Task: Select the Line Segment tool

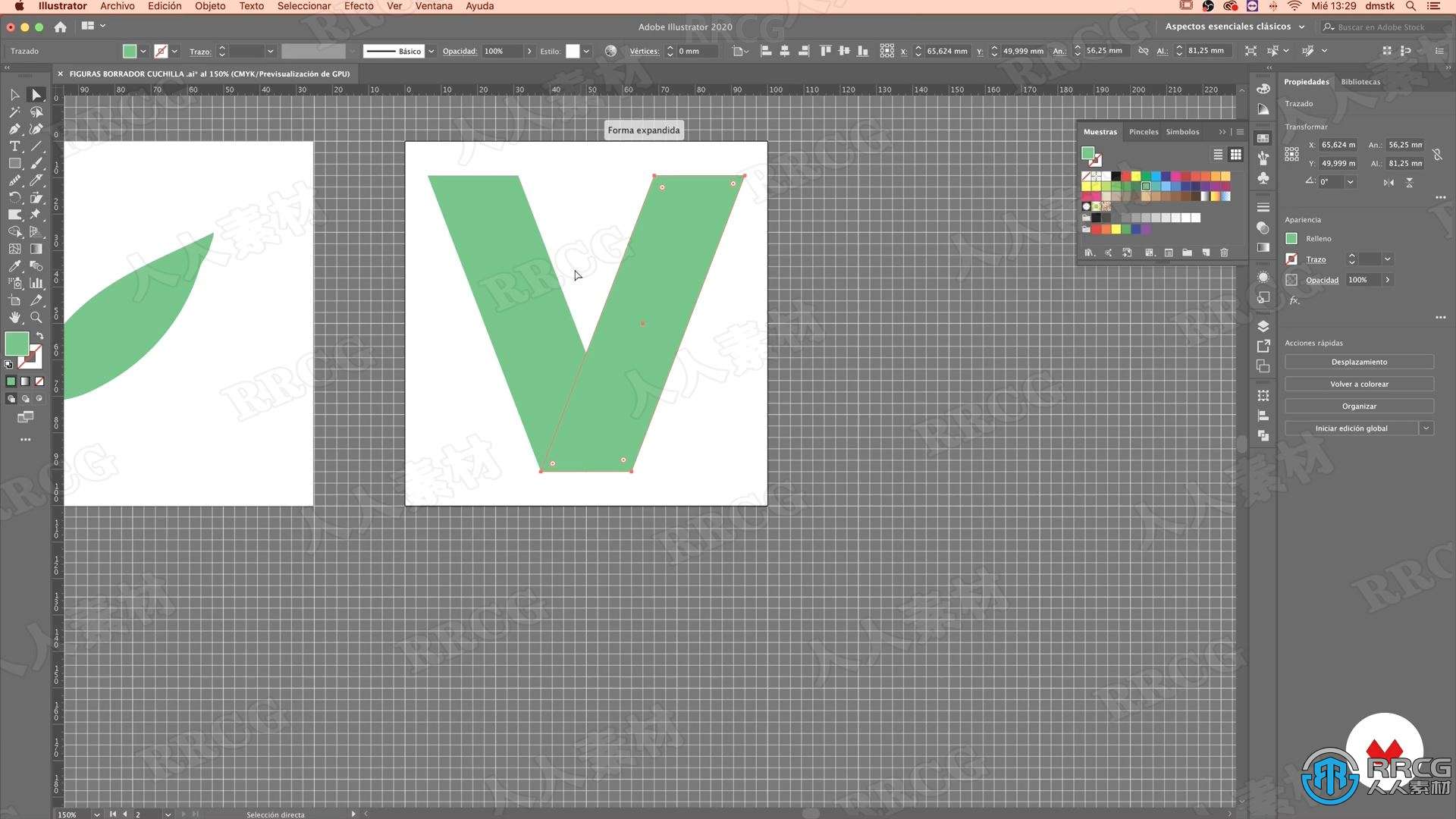Action: [36, 146]
